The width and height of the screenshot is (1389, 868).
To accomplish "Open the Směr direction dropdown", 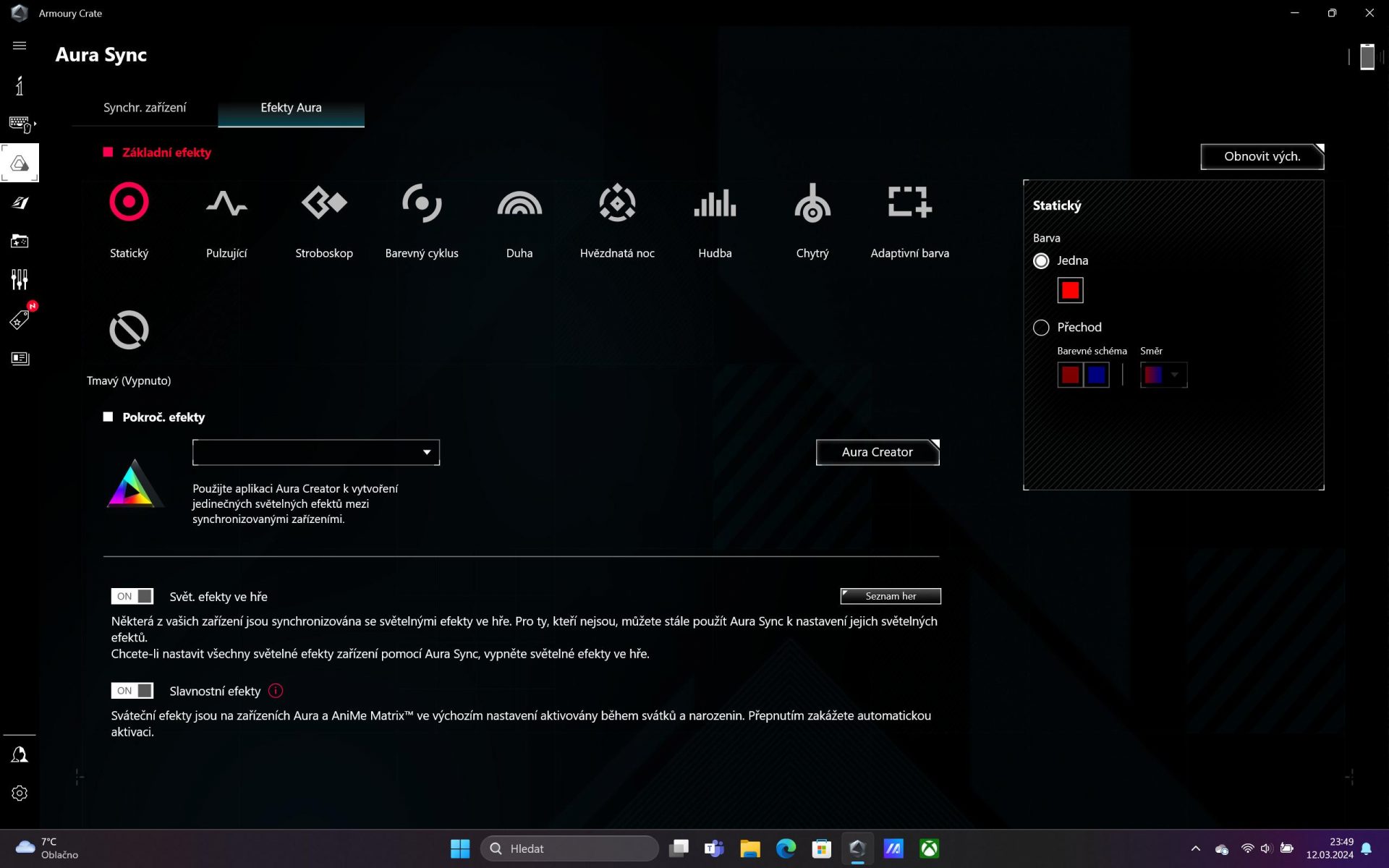I will click(x=1163, y=375).
